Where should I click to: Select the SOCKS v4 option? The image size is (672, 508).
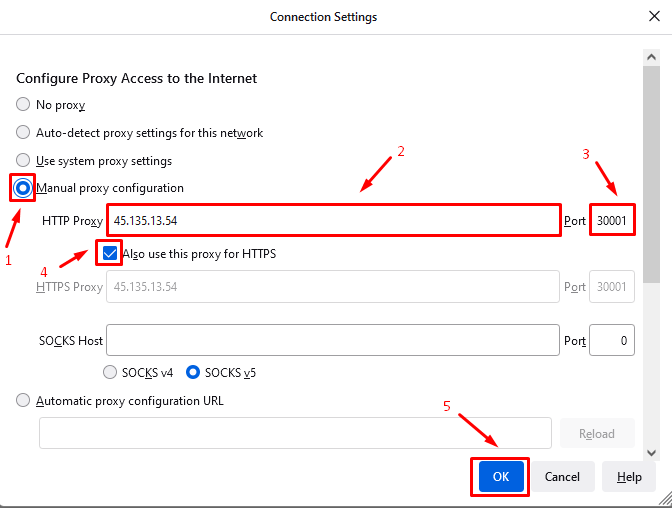[110, 372]
